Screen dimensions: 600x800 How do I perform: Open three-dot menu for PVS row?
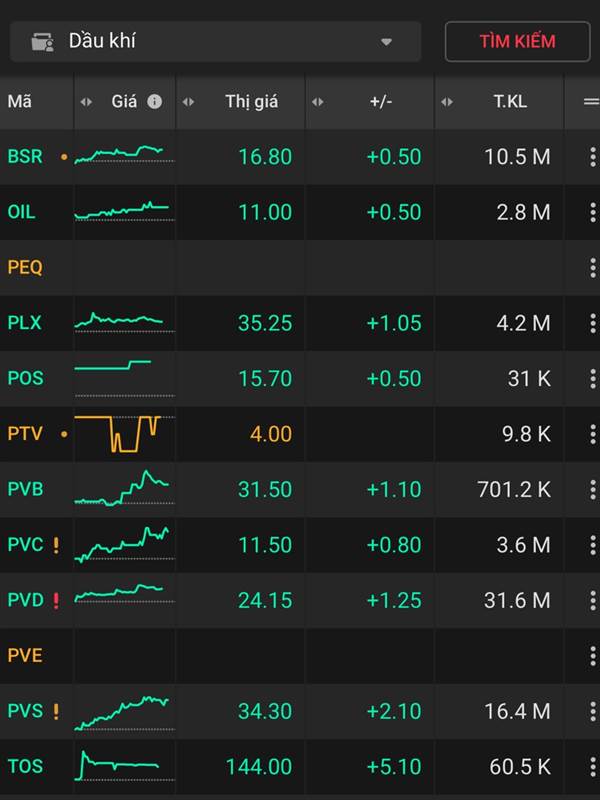point(592,712)
